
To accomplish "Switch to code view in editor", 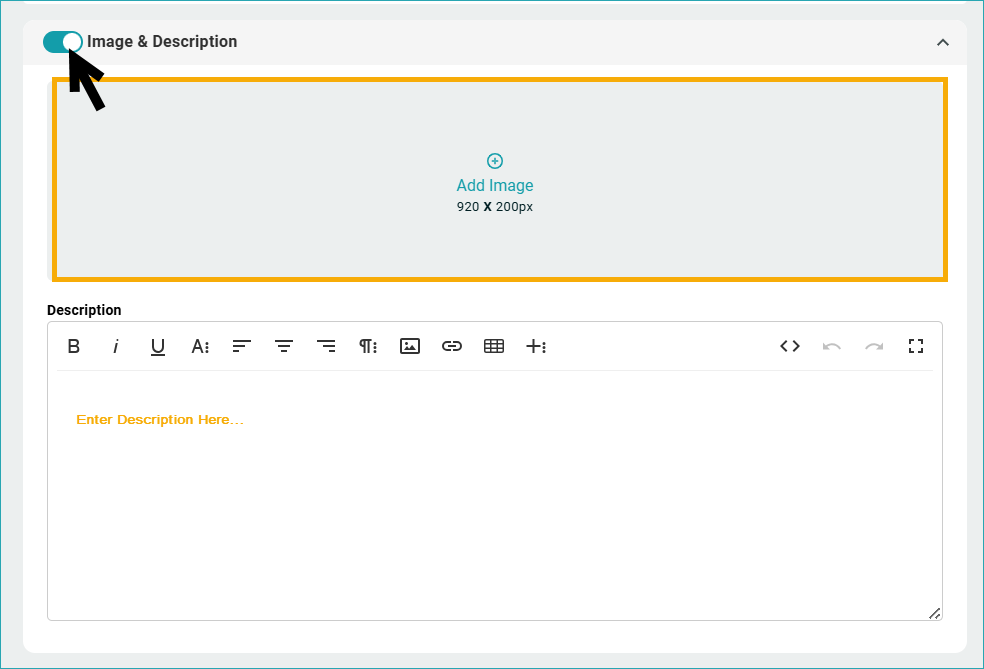I will tap(790, 346).
